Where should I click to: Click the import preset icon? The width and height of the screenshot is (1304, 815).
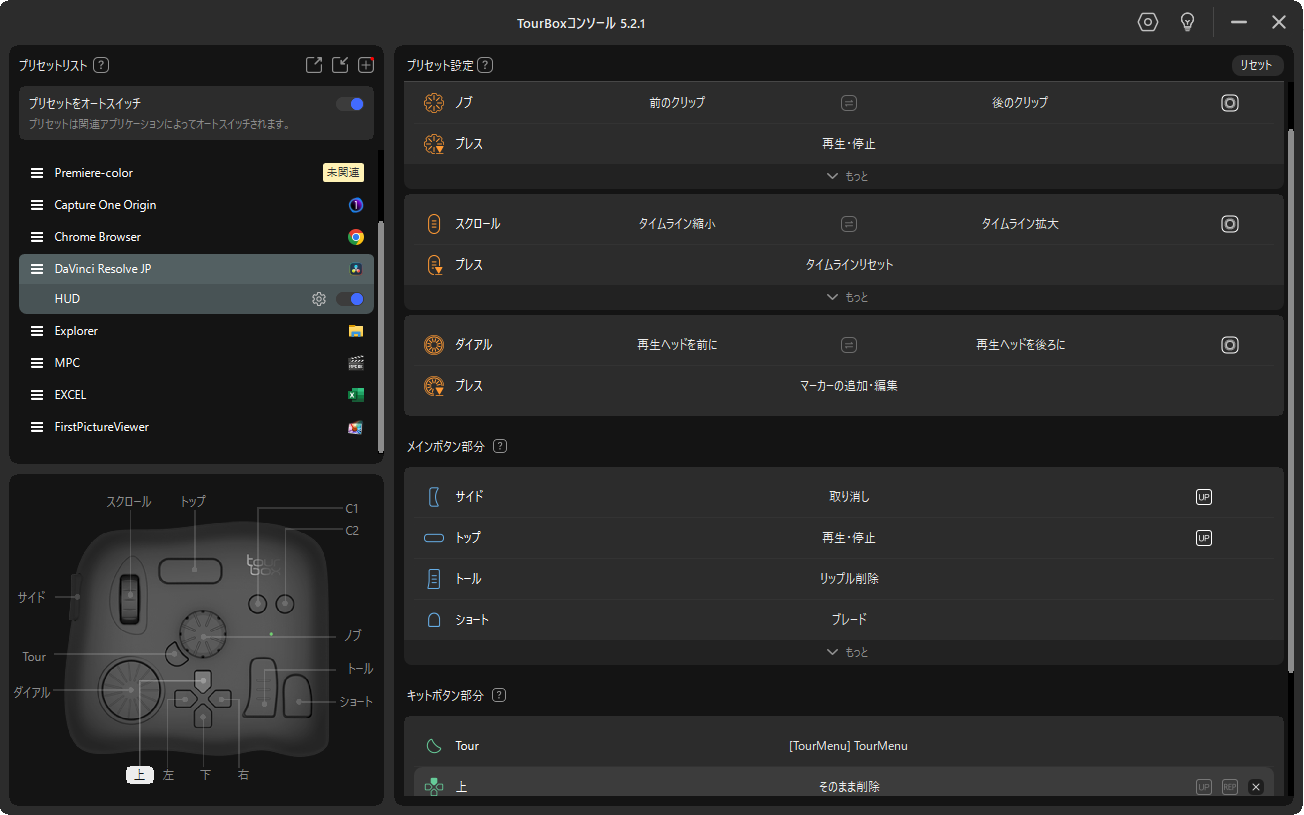point(340,65)
